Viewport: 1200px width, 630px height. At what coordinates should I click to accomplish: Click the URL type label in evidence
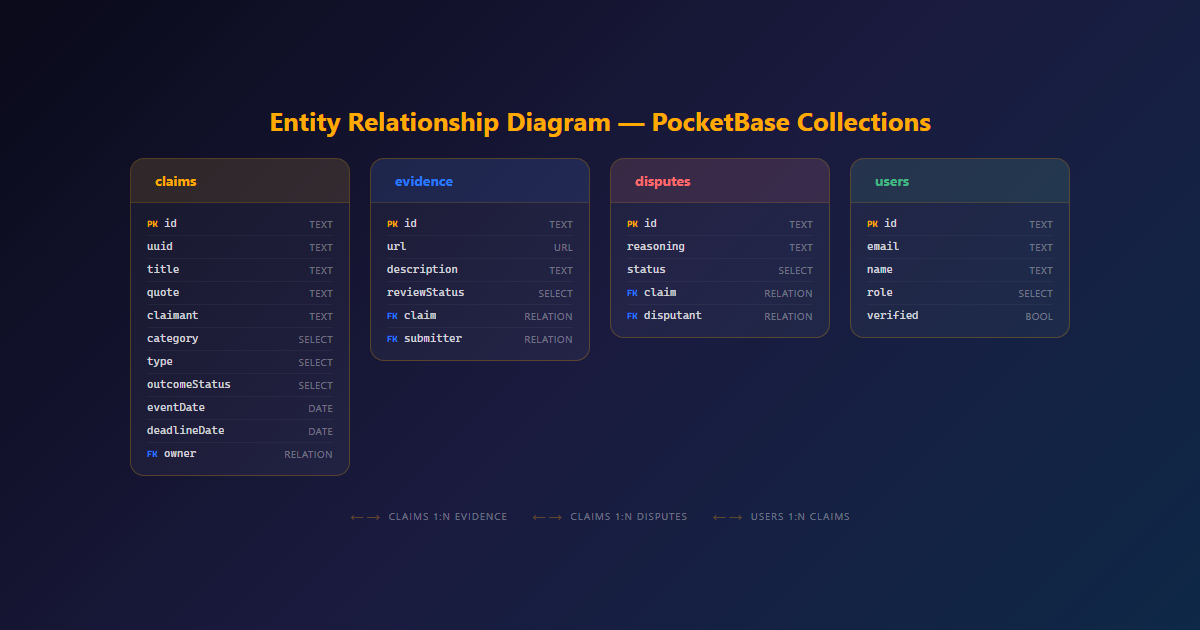(563, 248)
